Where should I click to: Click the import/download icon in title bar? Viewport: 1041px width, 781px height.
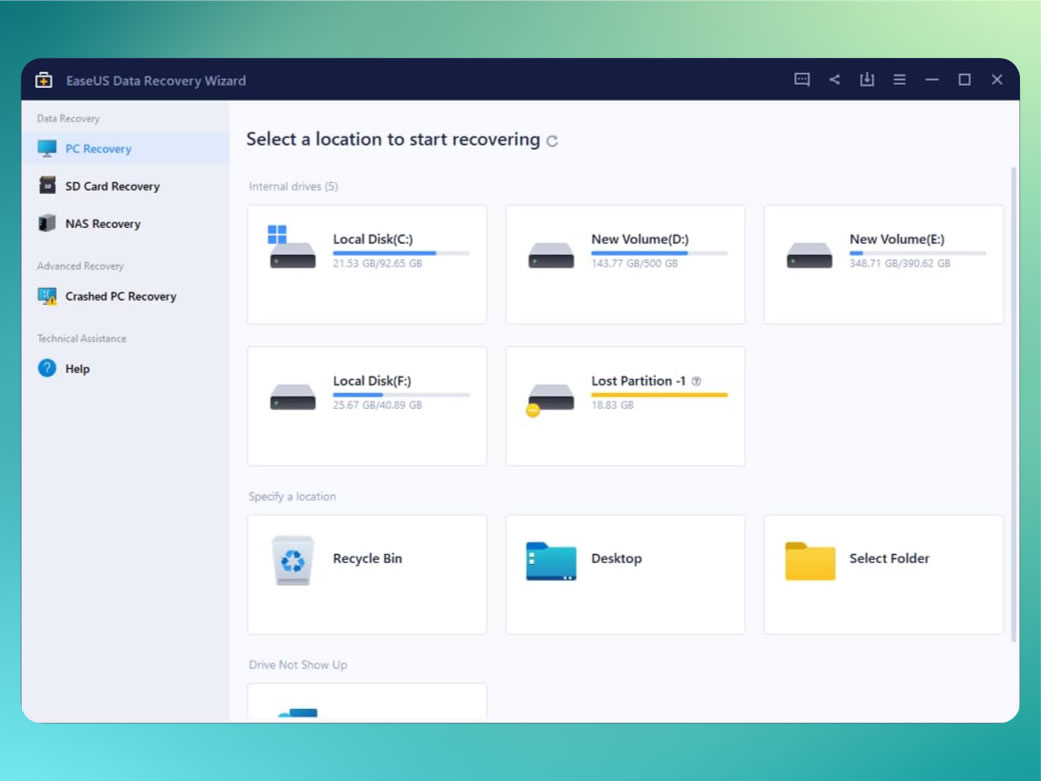pyautogui.click(x=867, y=80)
